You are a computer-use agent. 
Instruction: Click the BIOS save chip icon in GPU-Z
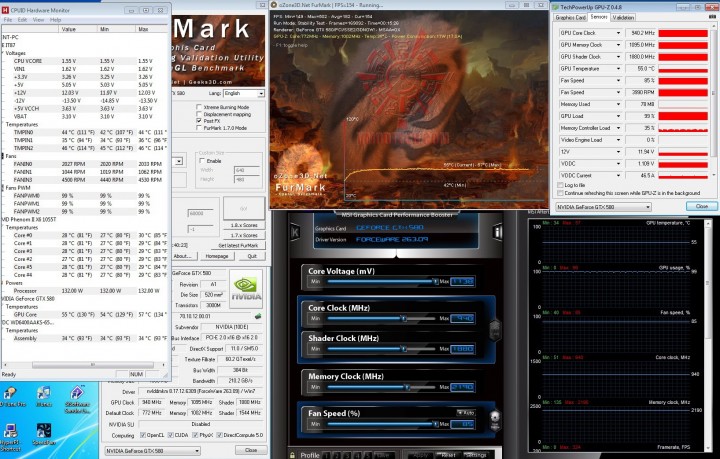point(258,316)
